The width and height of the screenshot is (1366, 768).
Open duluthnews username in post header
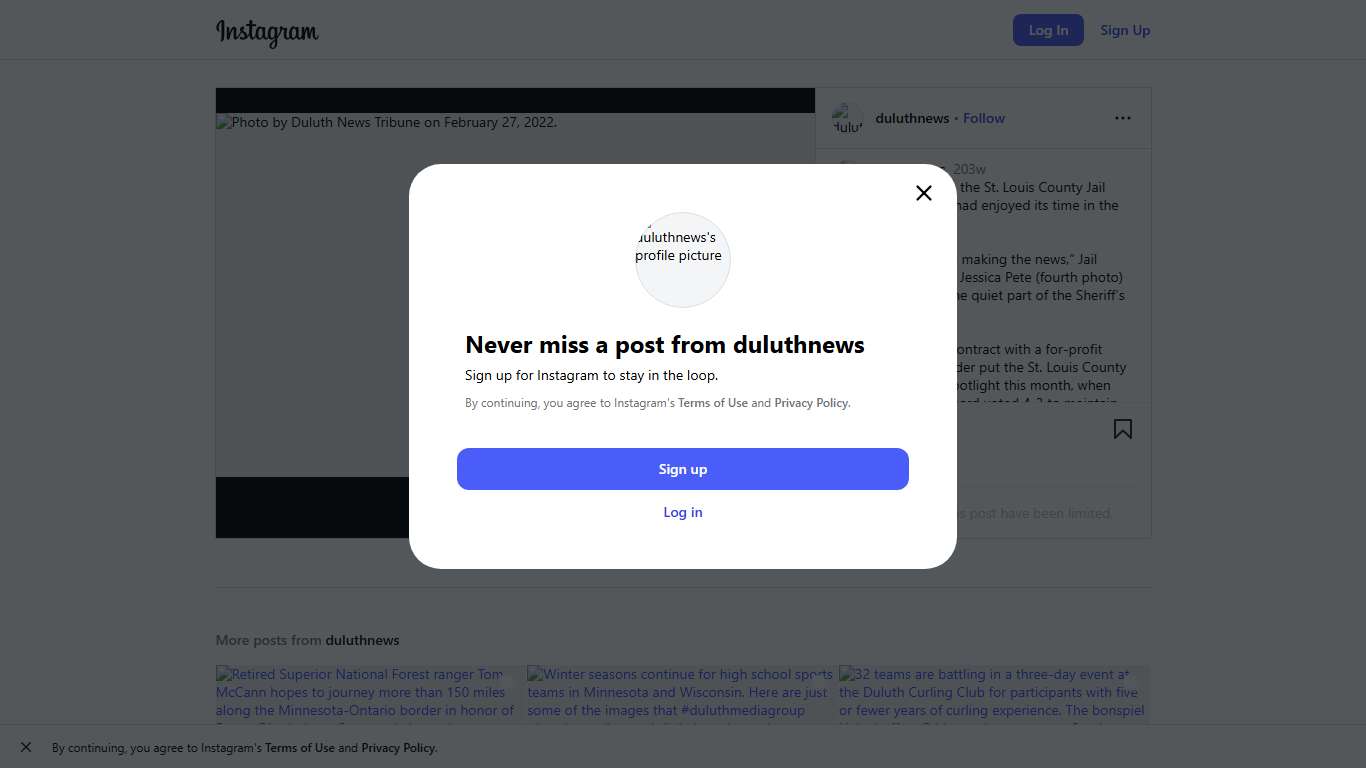tap(912, 118)
